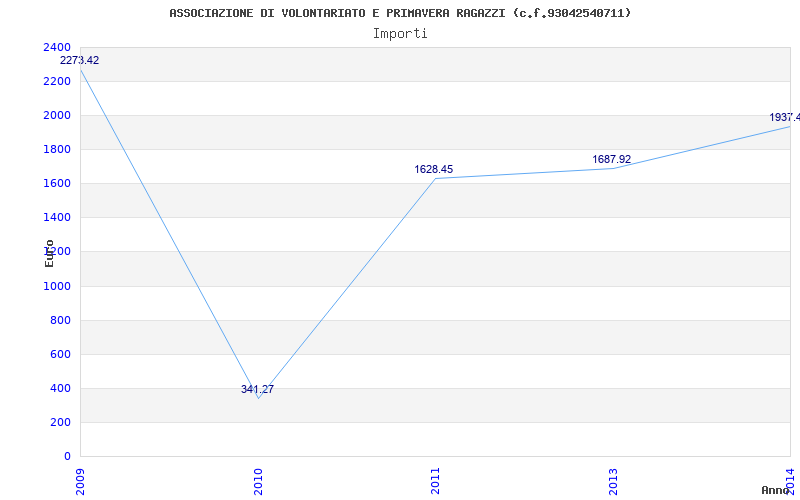Click the 2014 x-axis label

[x=790, y=482]
